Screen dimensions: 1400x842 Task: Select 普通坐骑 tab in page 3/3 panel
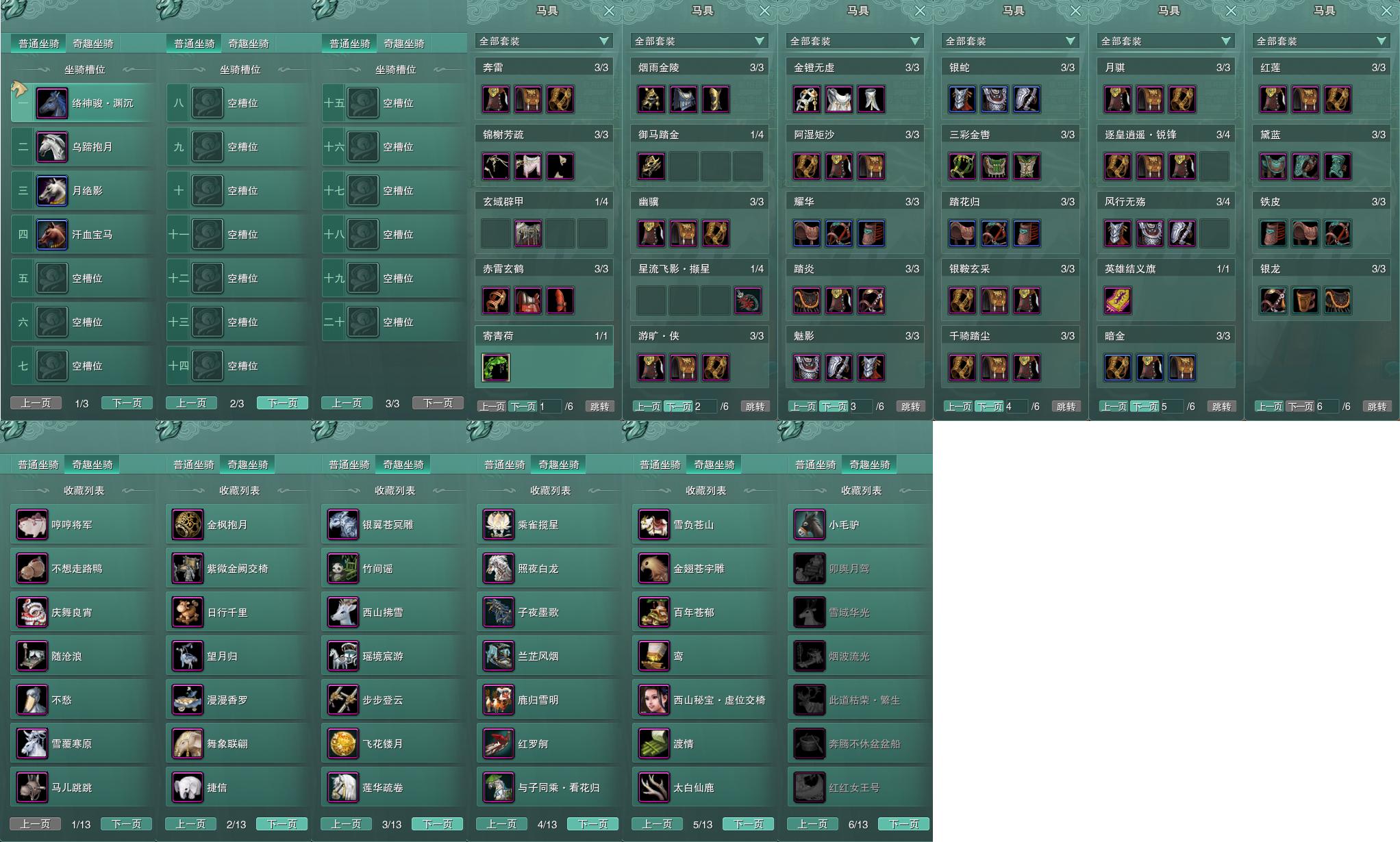[x=350, y=44]
